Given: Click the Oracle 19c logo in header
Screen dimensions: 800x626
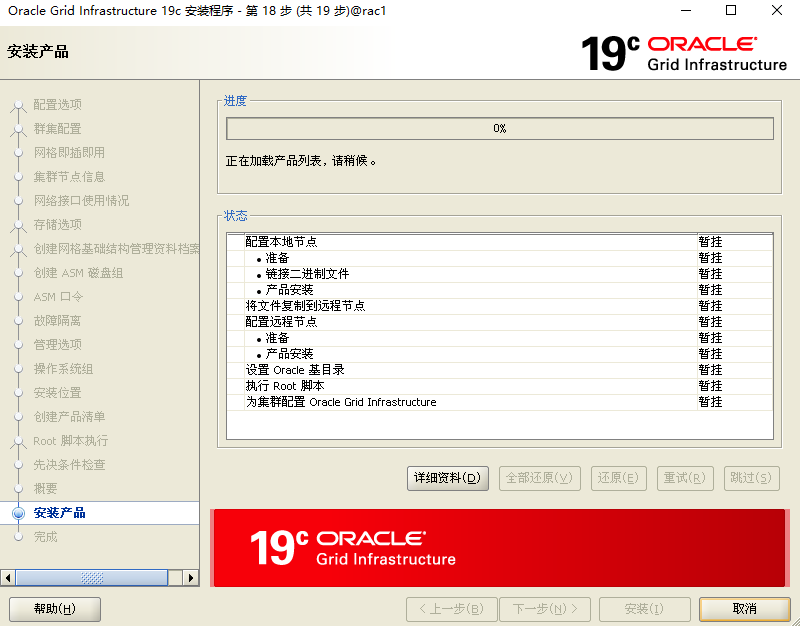Looking at the screenshot, I should [684, 53].
